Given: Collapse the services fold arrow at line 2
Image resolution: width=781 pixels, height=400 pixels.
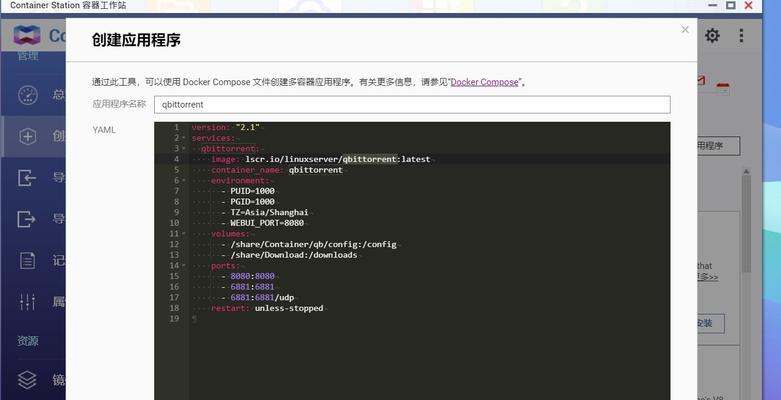Looking at the screenshot, I should (184, 138).
